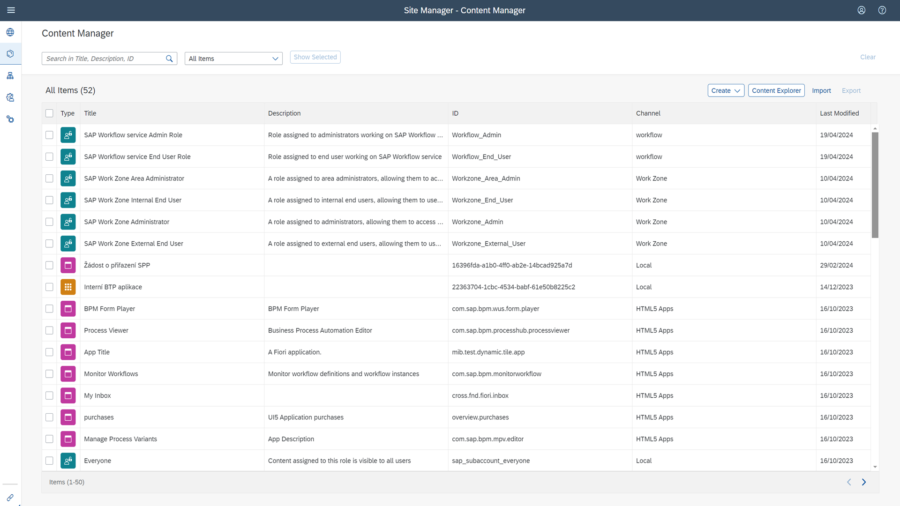
Task: Open the help question mark icon
Action: pos(882,10)
